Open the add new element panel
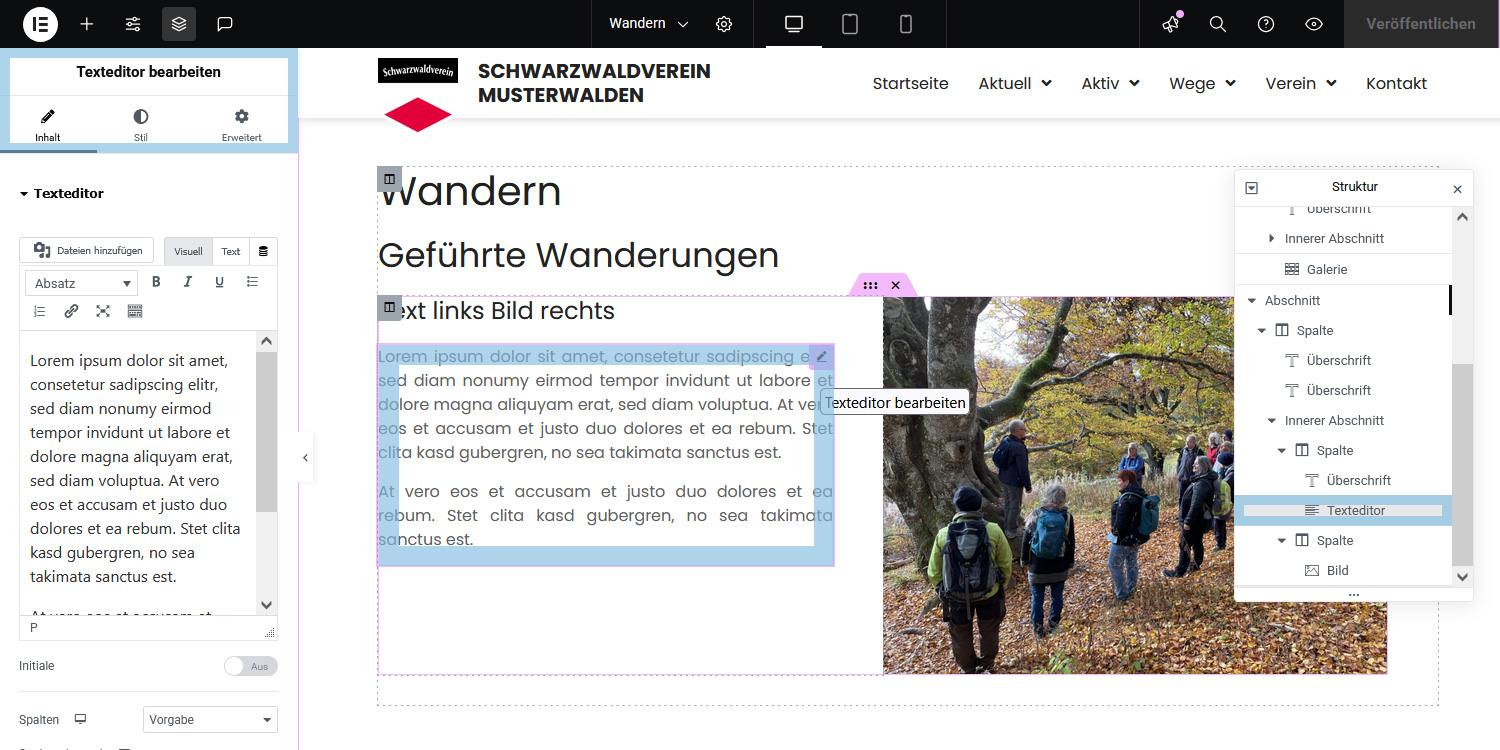This screenshot has height=750, width=1500. click(86, 23)
